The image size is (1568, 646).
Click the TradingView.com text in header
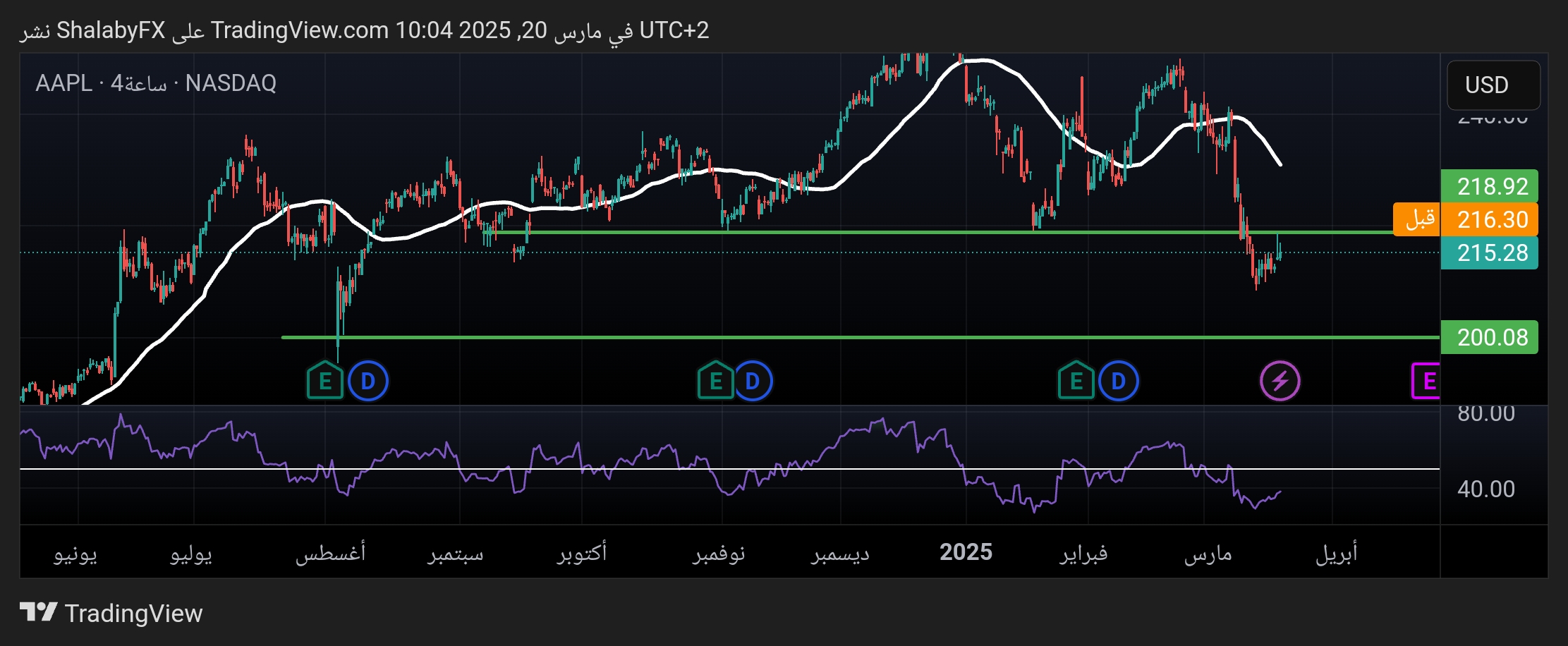(x=300, y=30)
